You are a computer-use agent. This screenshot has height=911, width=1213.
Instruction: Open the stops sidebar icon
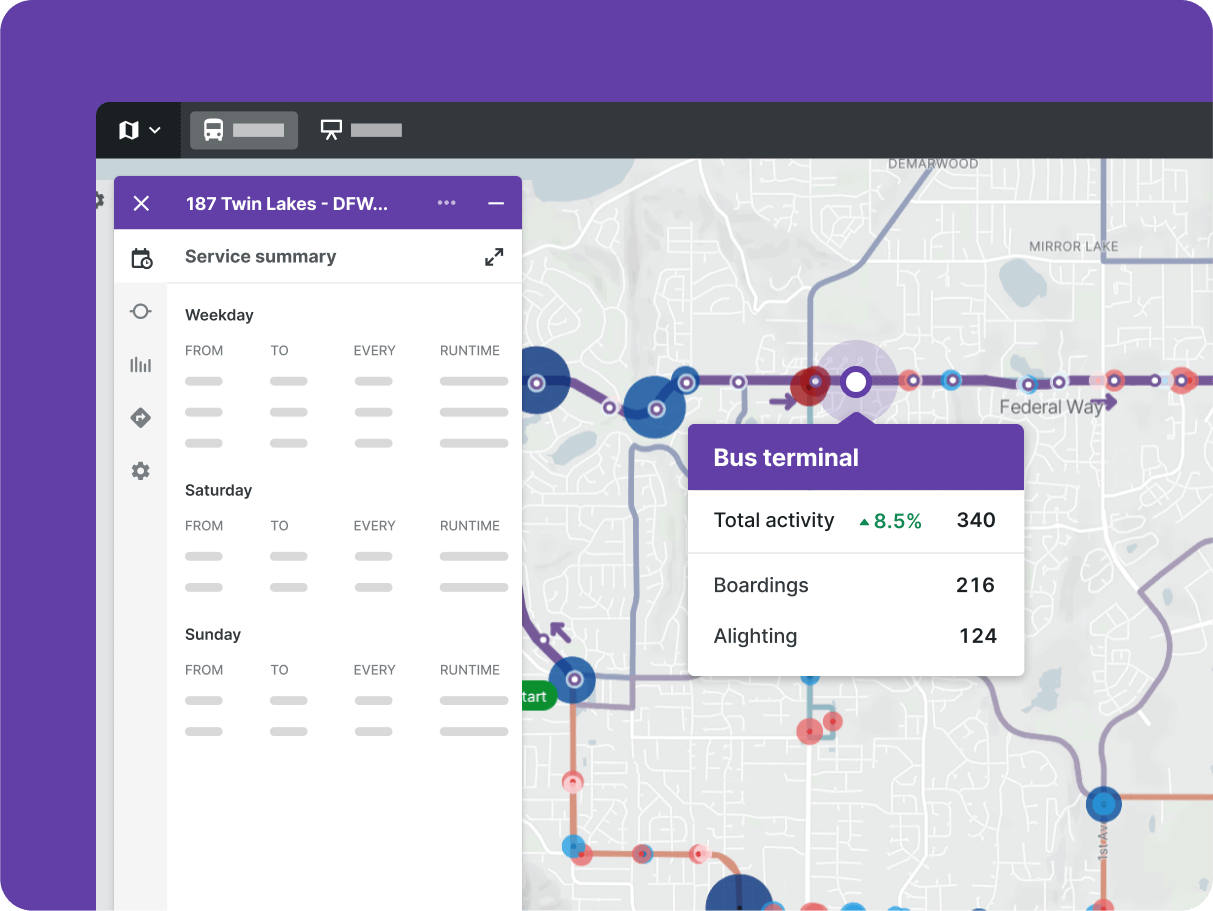coord(141,312)
